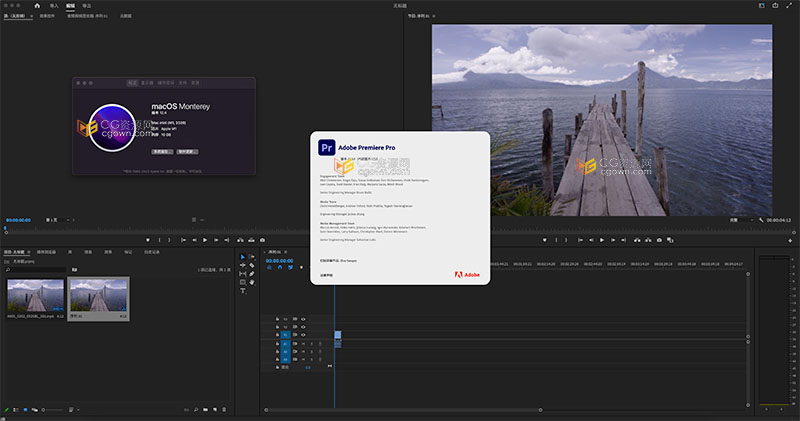The image size is (800, 421).
Task: Switch to 导入 (Import) top tab
Action: pyautogui.click(x=54, y=6)
